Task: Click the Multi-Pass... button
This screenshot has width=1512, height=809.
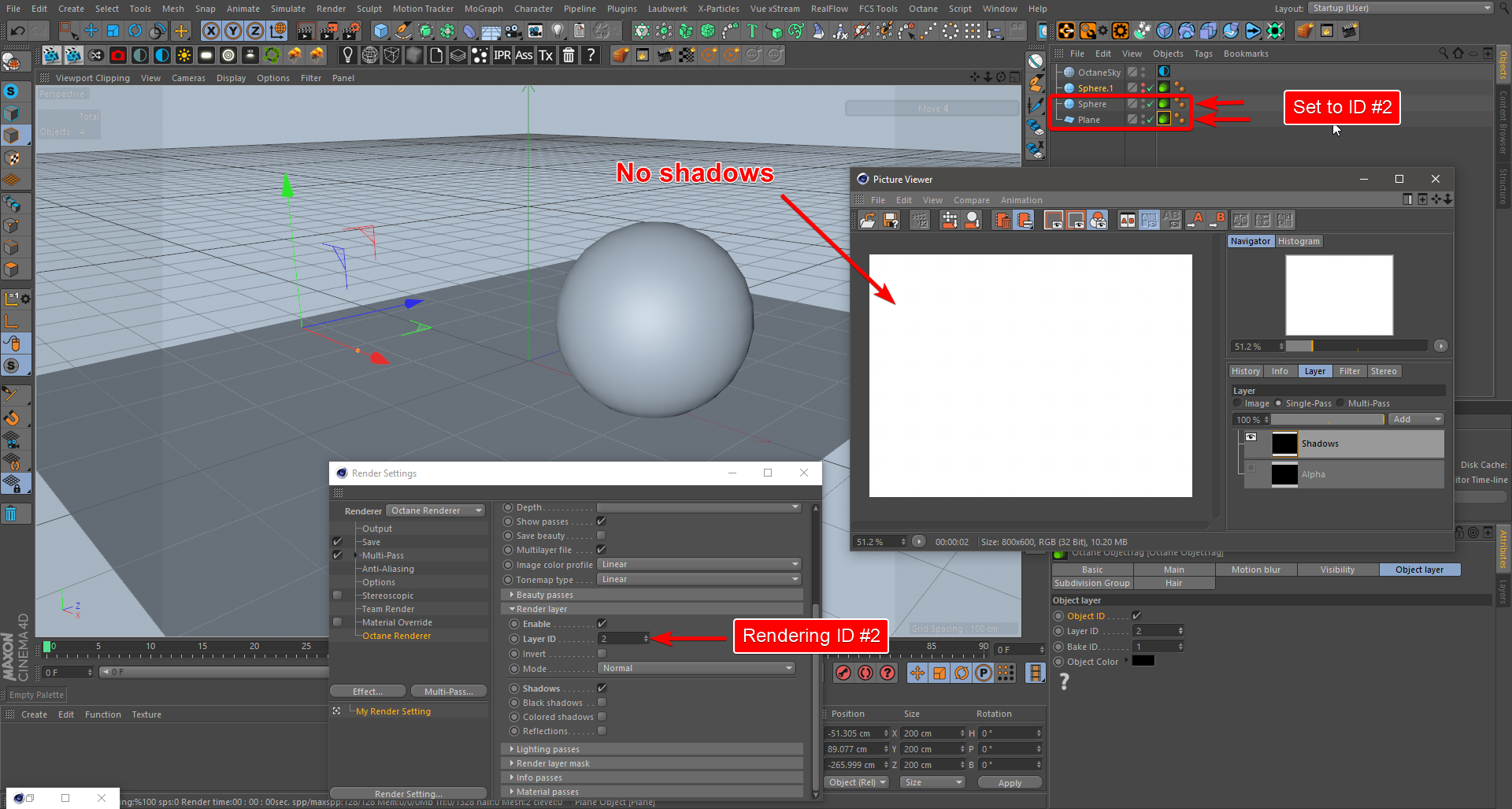Action: (449, 692)
